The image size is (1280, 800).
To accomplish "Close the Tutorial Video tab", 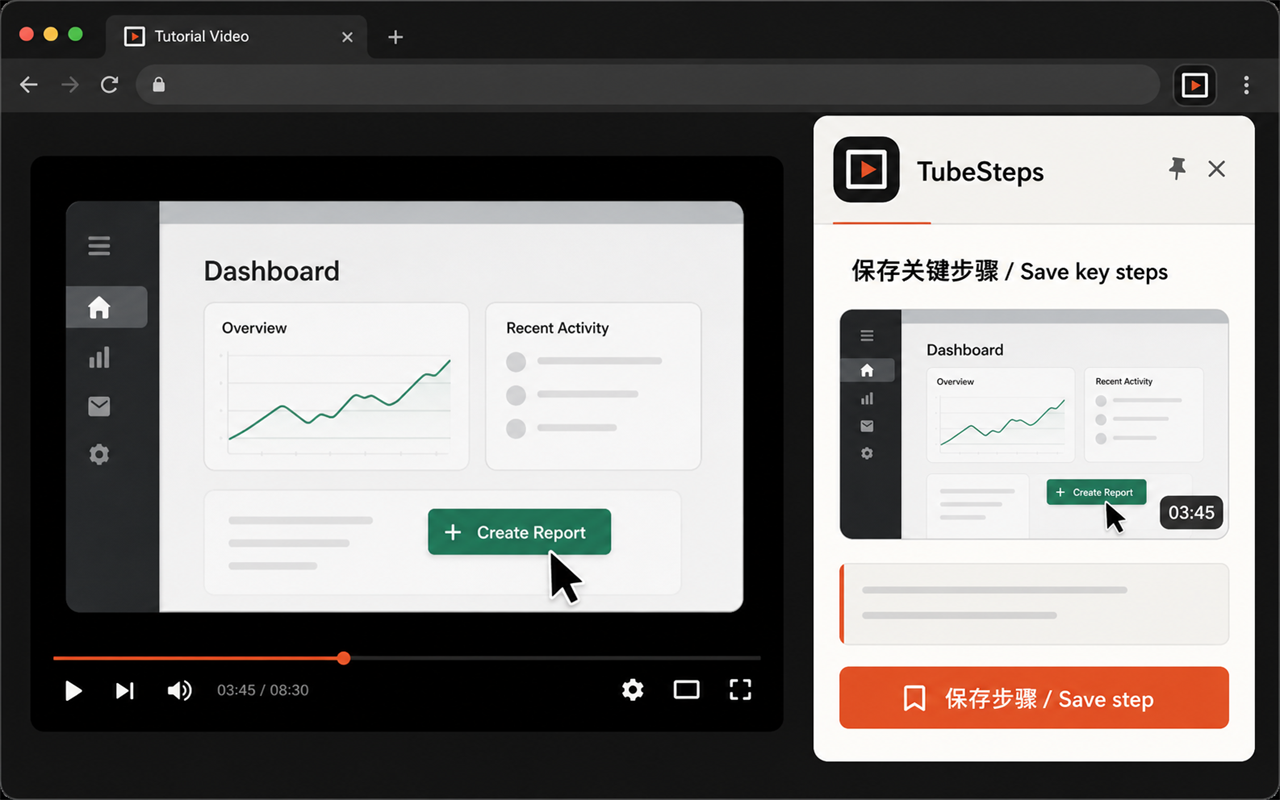I will (x=347, y=37).
